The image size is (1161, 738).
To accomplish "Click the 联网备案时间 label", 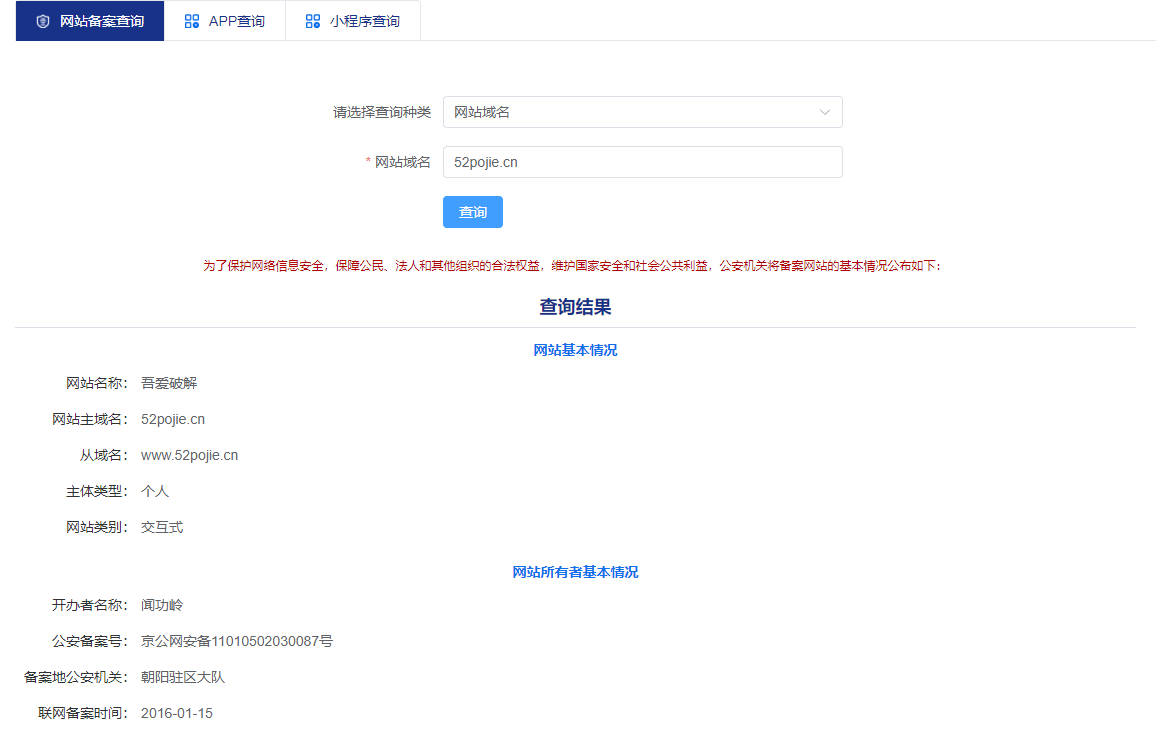I will [82, 714].
